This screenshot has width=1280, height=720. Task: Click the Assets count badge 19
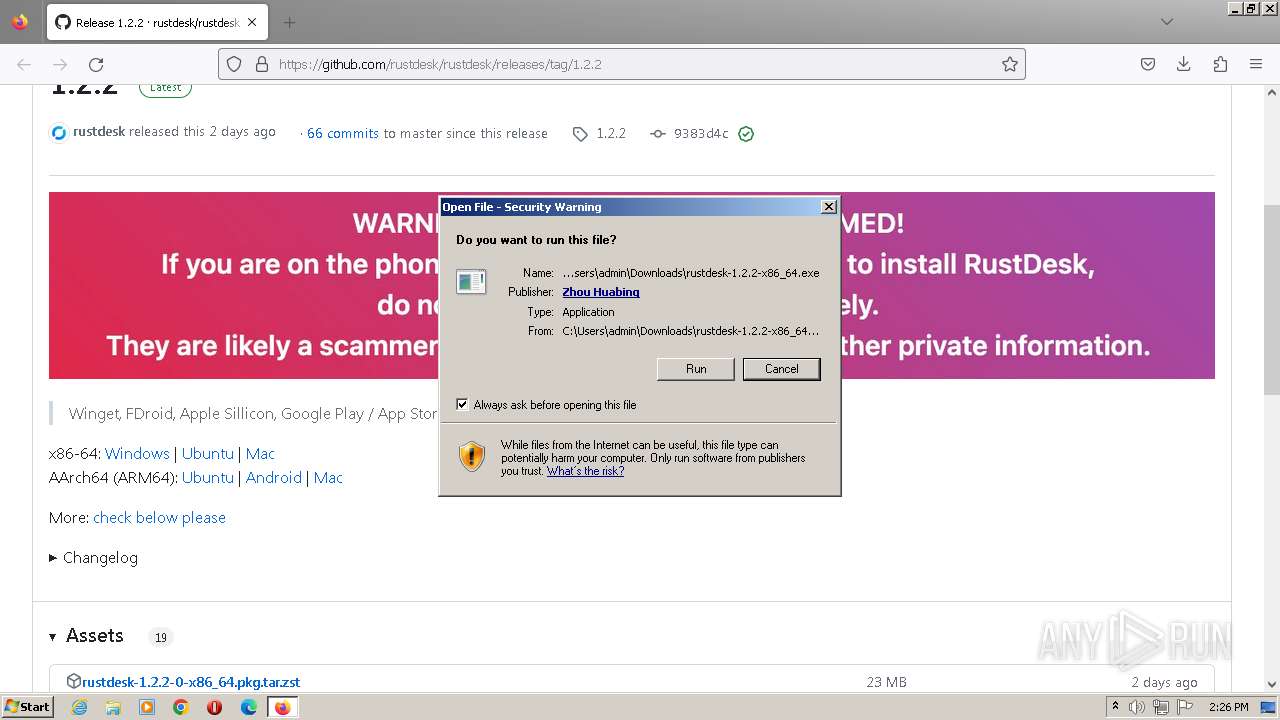(x=160, y=637)
